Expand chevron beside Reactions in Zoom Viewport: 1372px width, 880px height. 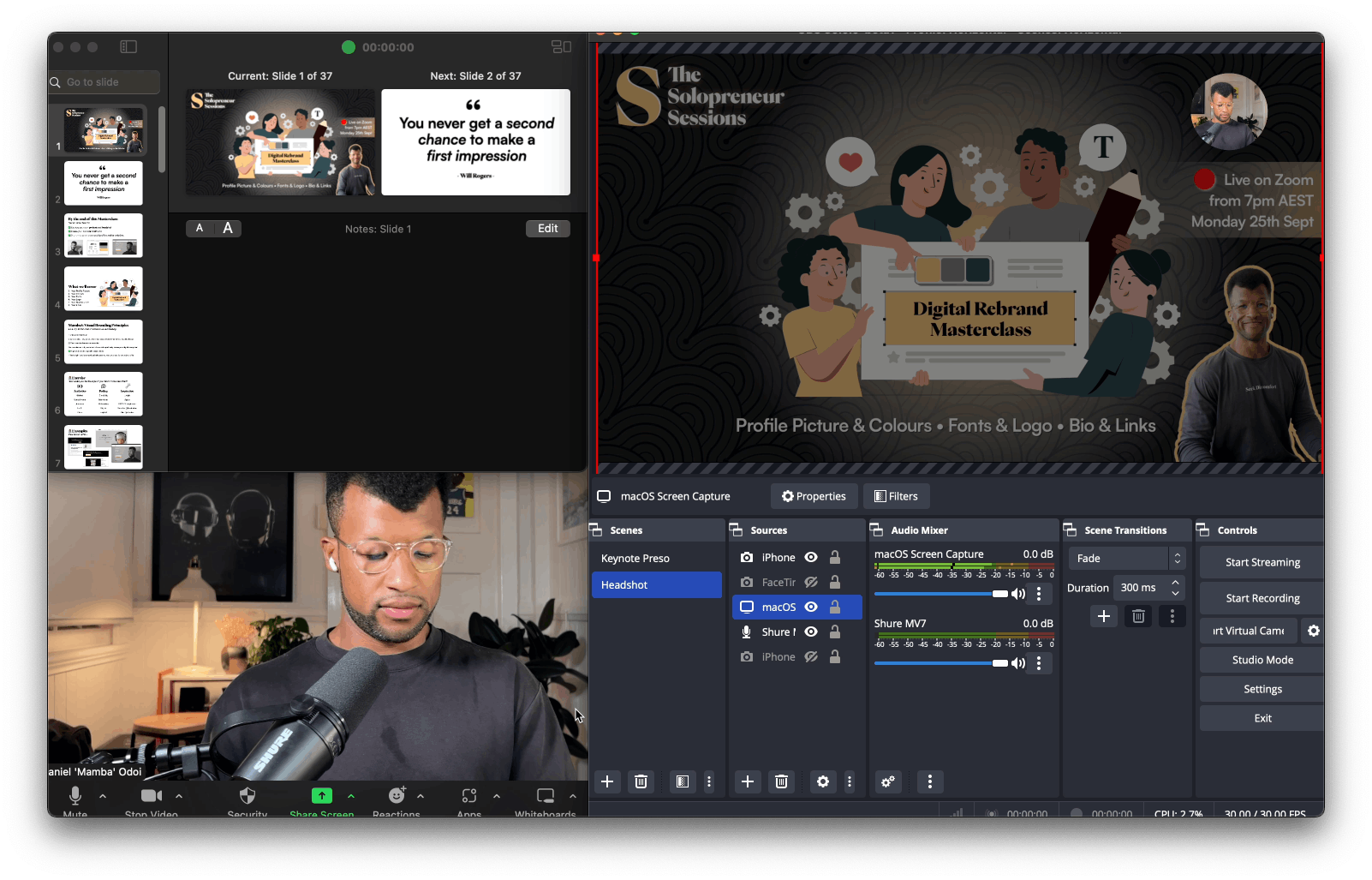(421, 796)
